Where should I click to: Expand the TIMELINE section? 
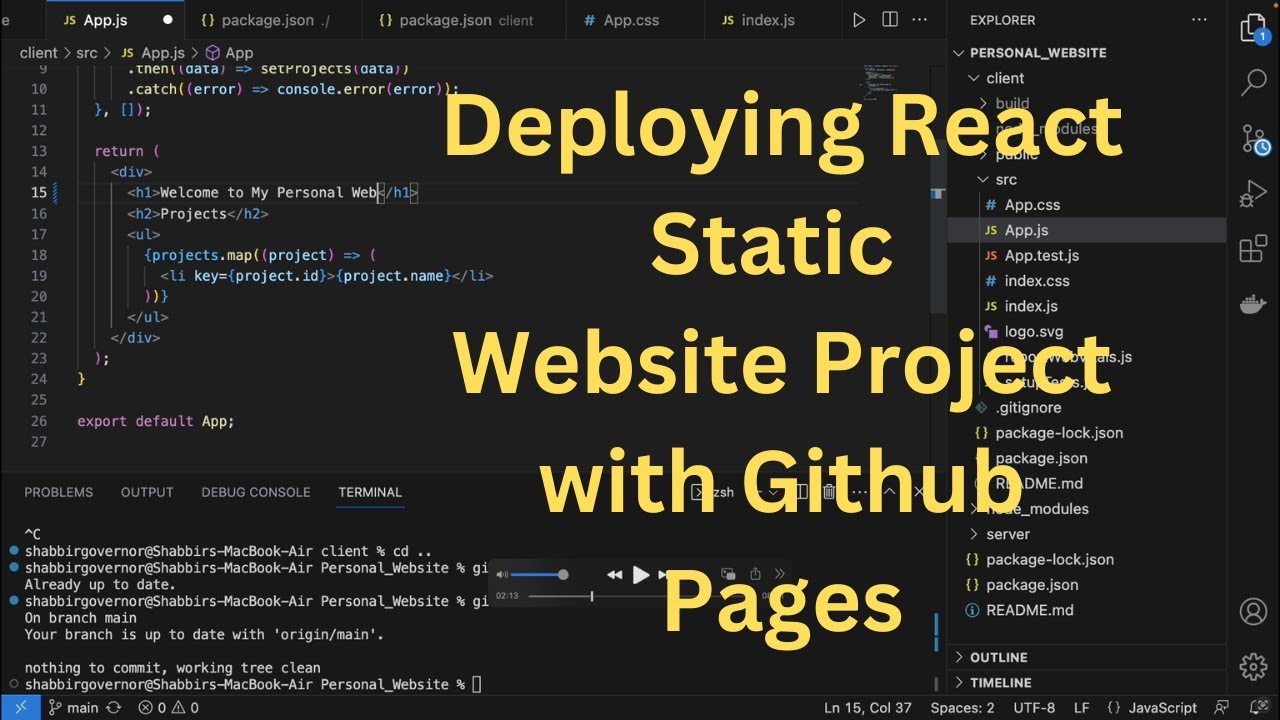(x=1087, y=683)
